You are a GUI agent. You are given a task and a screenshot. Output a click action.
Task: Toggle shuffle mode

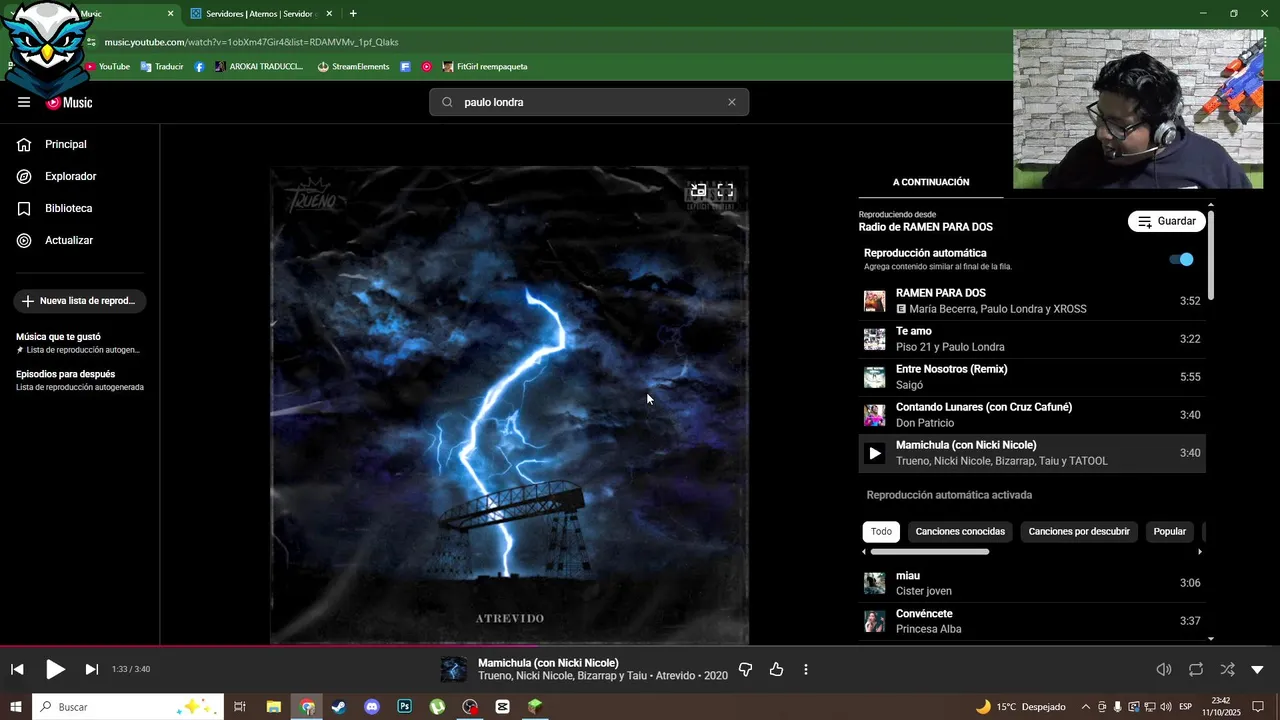coord(1227,669)
